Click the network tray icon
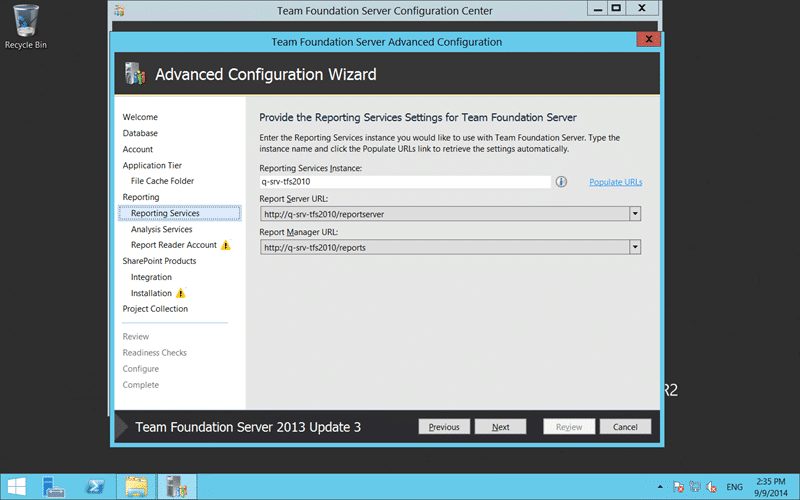 tap(694, 487)
